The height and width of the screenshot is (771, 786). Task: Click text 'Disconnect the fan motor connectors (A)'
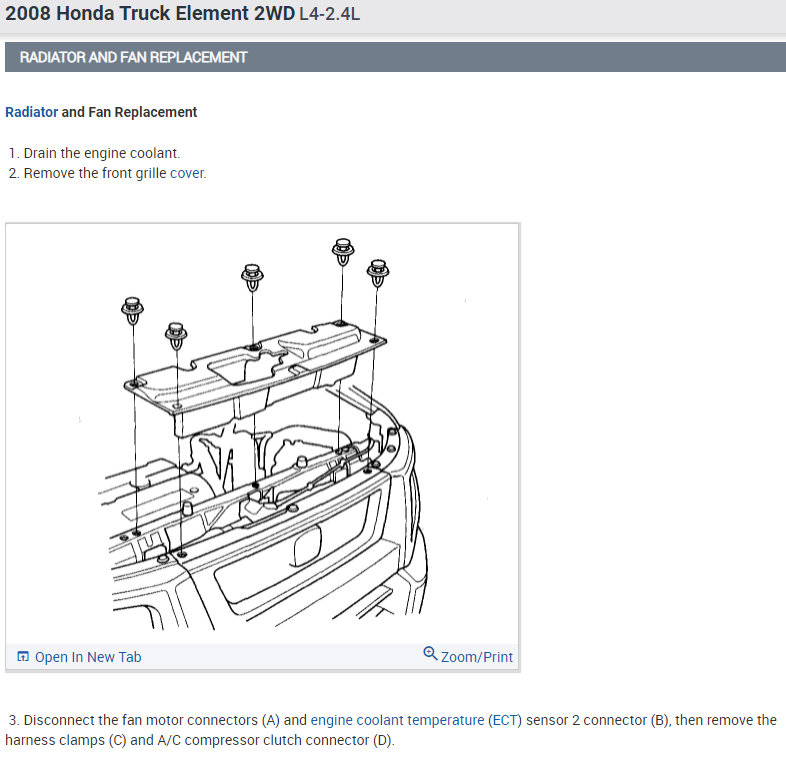pos(152,720)
